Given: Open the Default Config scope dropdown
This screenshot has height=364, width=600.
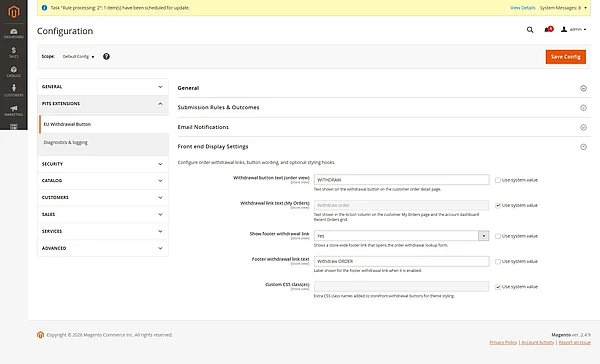Looking at the screenshot, I should [78, 56].
